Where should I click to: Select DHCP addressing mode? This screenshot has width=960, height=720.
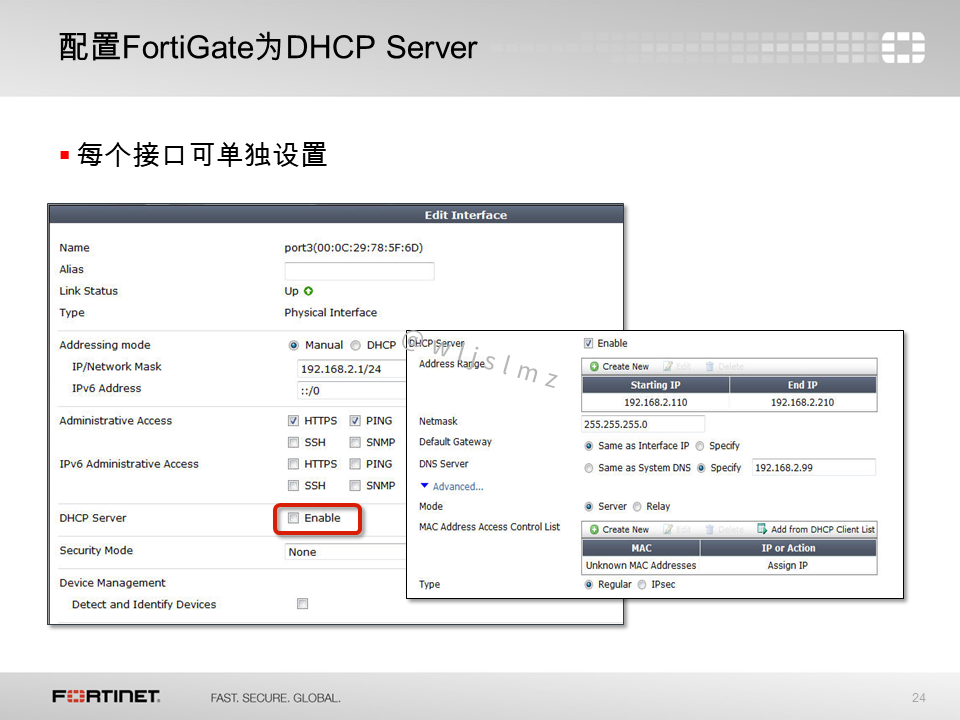coord(355,345)
